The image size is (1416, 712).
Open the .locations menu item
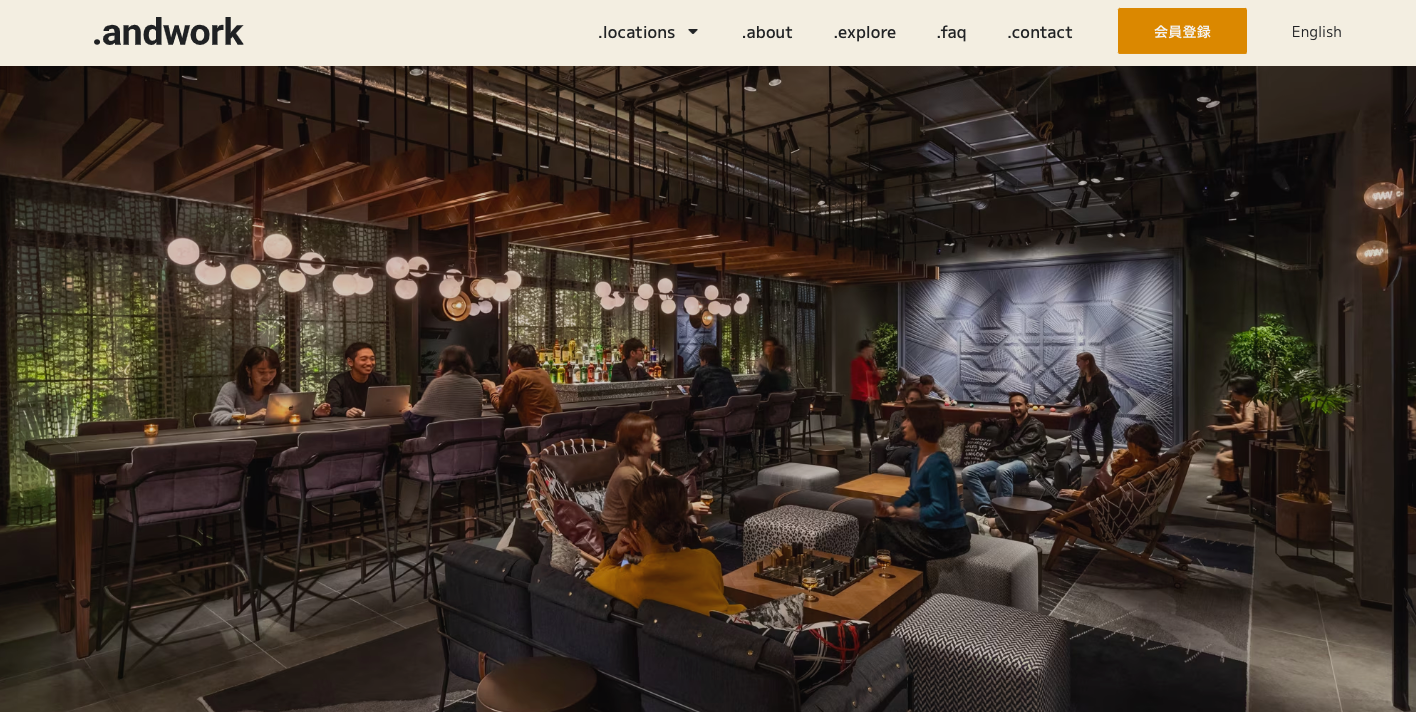[636, 32]
